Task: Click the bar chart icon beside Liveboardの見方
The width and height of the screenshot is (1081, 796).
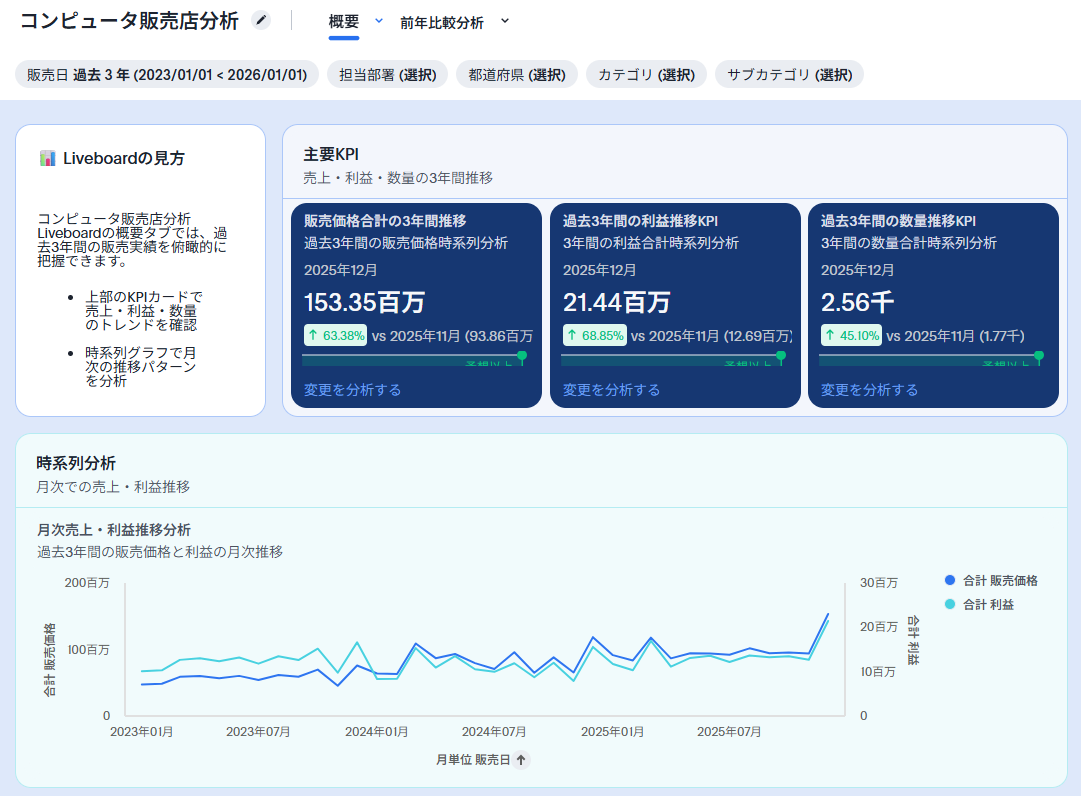Action: [47, 158]
